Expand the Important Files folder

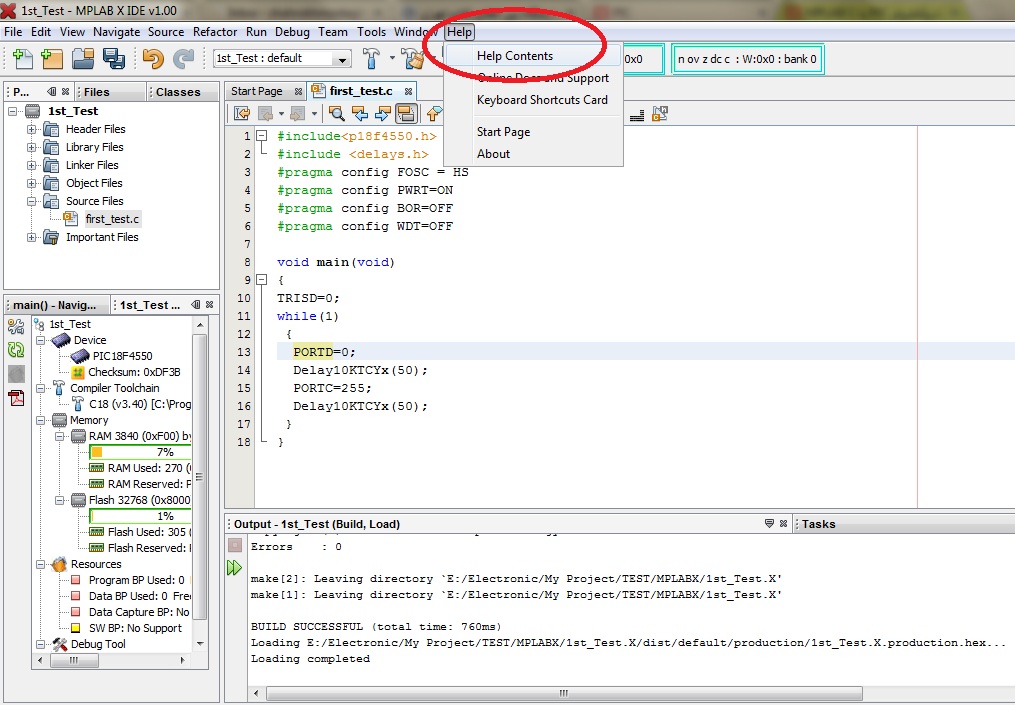tap(31, 238)
